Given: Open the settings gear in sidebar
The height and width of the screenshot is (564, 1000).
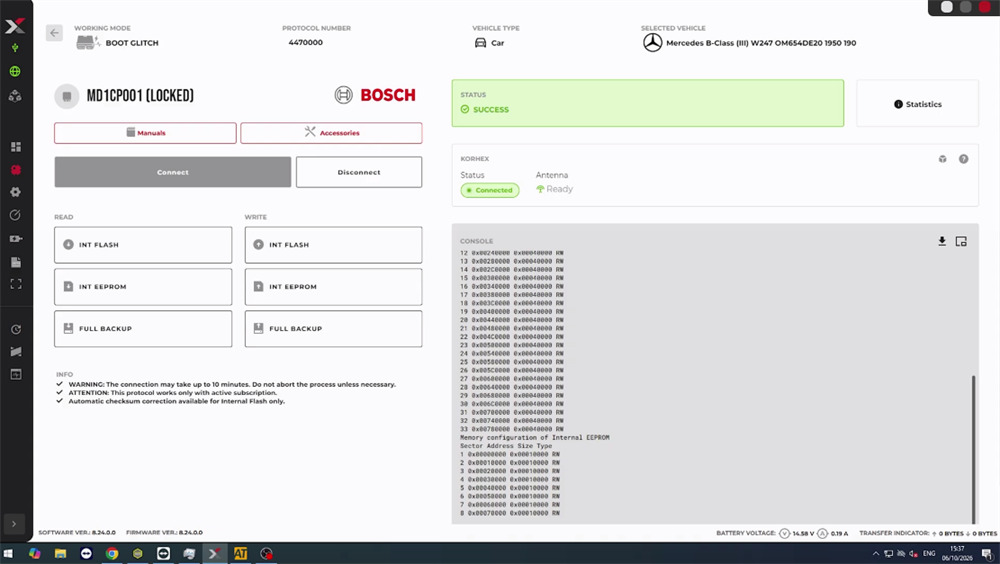Looking at the screenshot, I should (x=15, y=192).
